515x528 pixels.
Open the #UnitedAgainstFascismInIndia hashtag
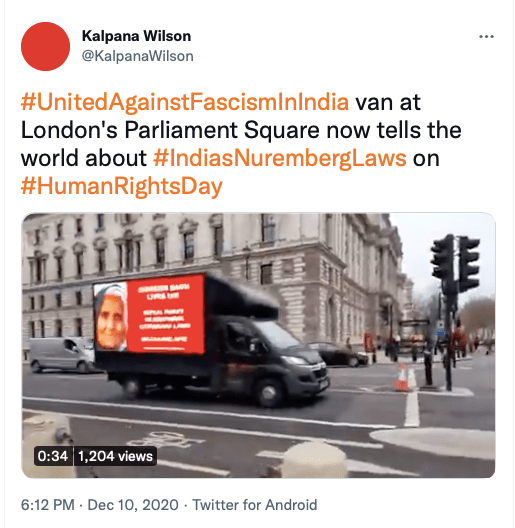[185, 102]
